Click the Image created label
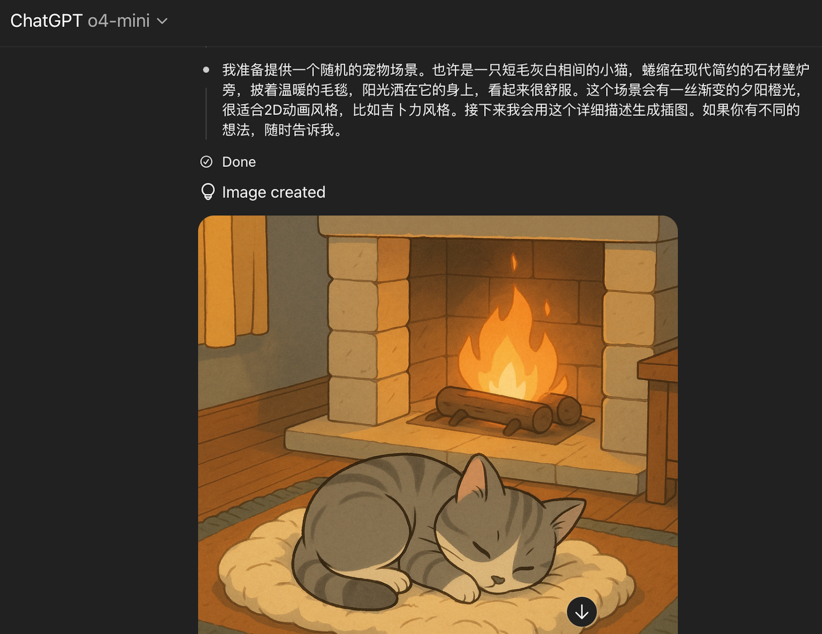822x634 pixels. pos(274,192)
